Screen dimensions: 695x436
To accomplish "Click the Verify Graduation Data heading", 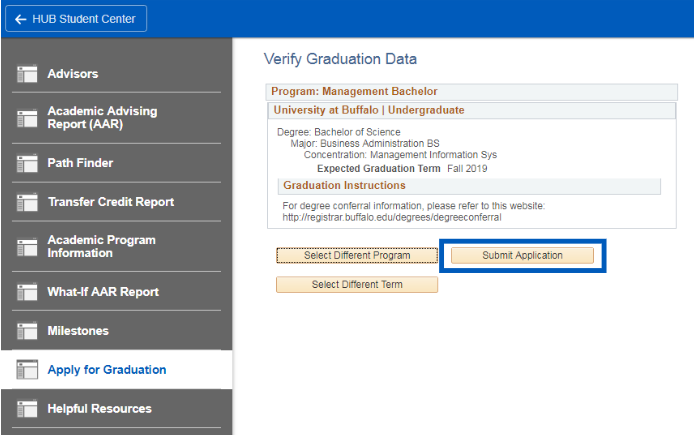I will pyautogui.click(x=340, y=59).
